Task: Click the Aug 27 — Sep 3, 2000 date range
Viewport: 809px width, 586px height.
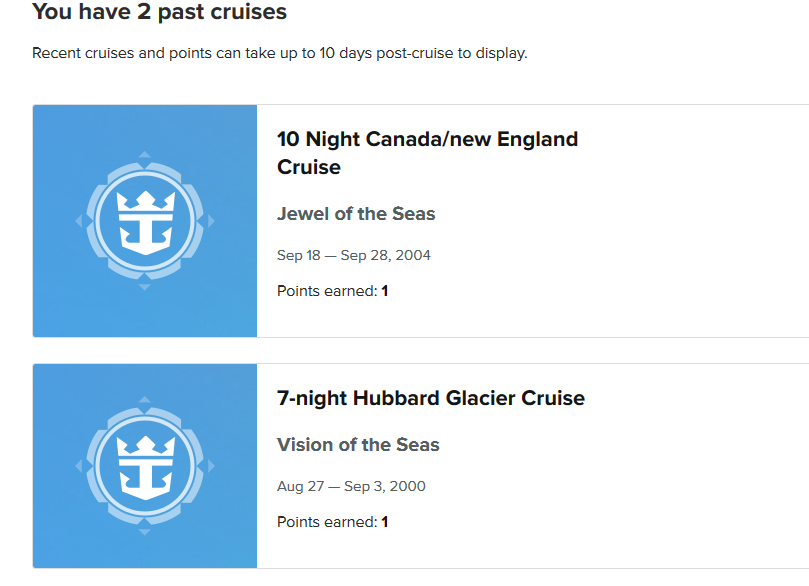Action: pyautogui.click(x=351, y=486)
